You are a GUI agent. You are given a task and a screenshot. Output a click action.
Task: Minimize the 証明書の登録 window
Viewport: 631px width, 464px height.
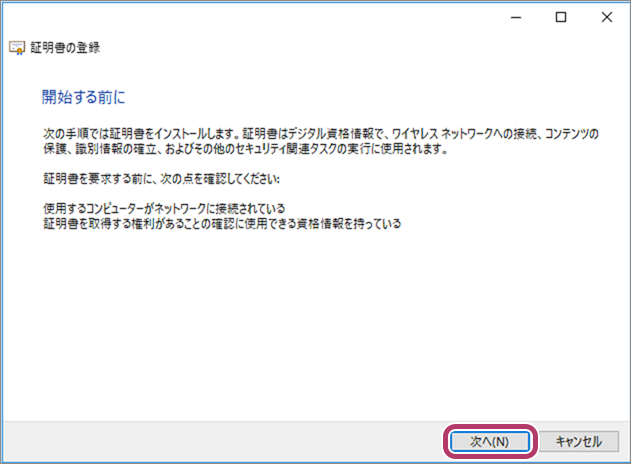click(516, 17)
